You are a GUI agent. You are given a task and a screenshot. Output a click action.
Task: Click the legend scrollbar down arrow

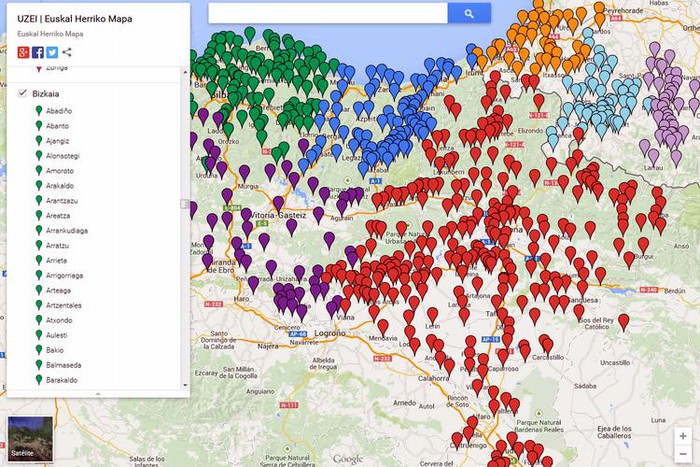coord(185,385)
